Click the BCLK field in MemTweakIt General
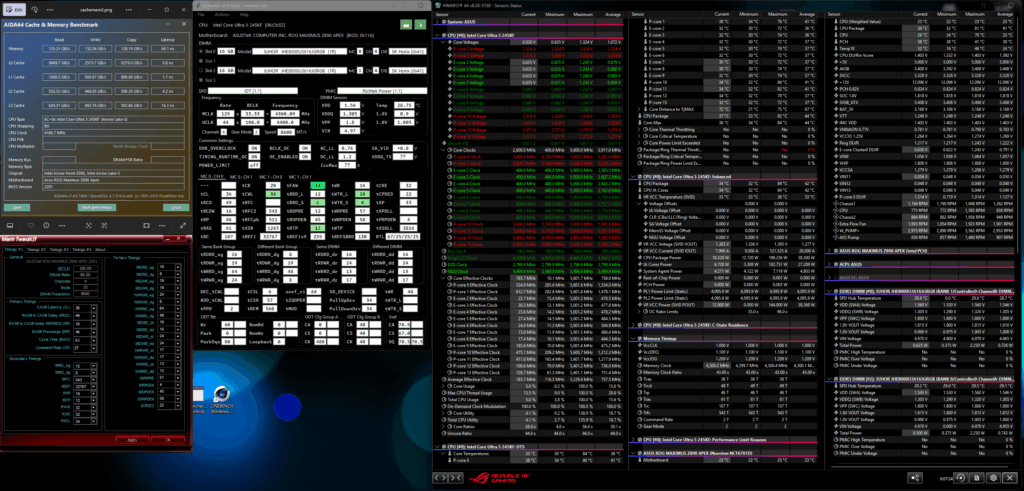The image size is (1024, 491). click(86, 268)
